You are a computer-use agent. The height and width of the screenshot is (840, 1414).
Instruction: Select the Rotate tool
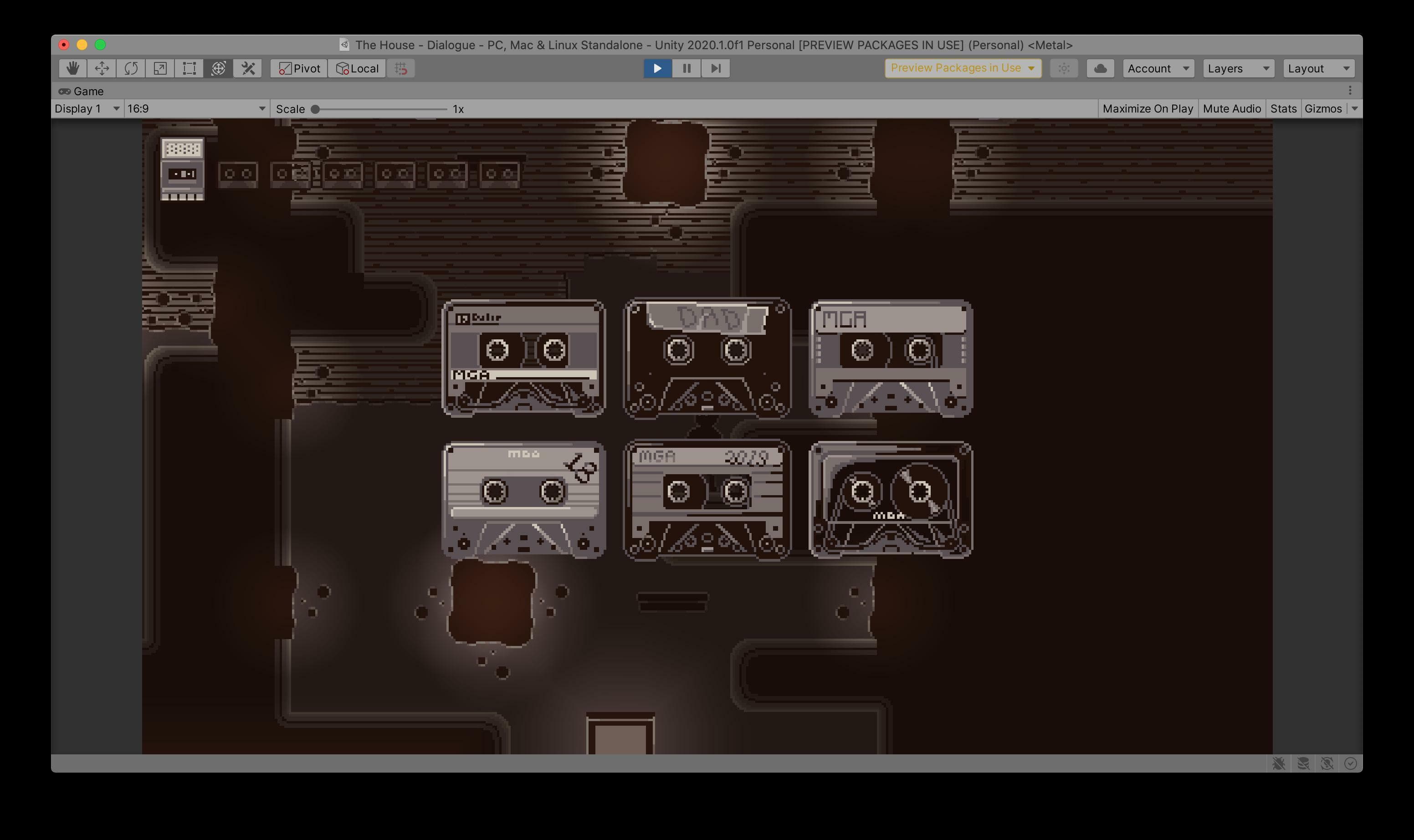pos(131,68)
